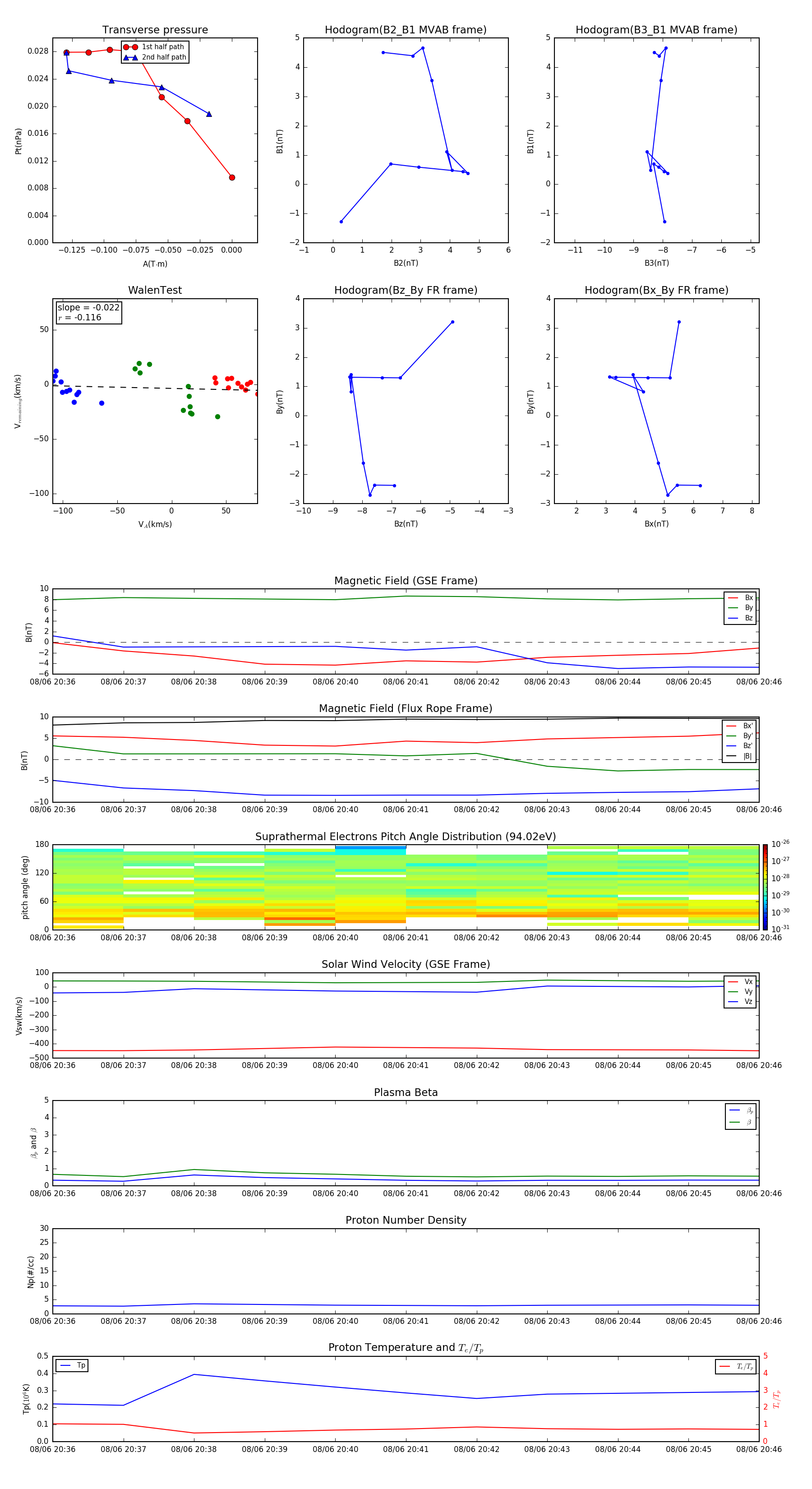Image resolution: width=812 pixels, height=1489 pixels.
Task: Click the 'WalenTest' plot title
Action: tap(155, 290)
